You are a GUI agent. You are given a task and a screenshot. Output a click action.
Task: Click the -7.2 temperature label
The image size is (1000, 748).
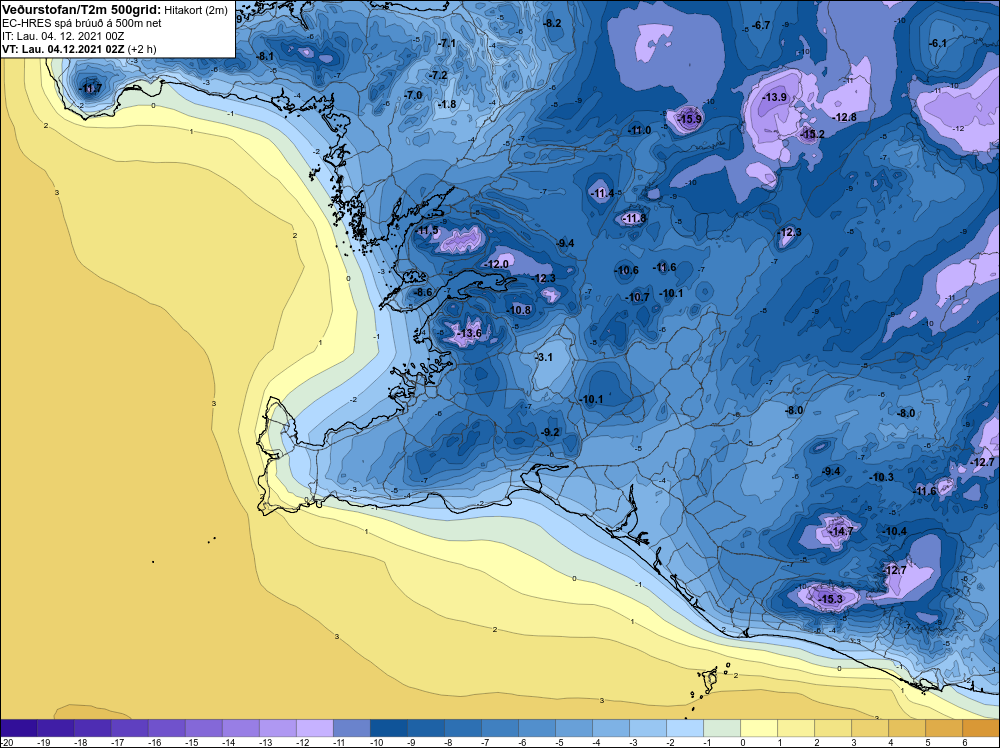pyautogui.click(x=438, y=75)
